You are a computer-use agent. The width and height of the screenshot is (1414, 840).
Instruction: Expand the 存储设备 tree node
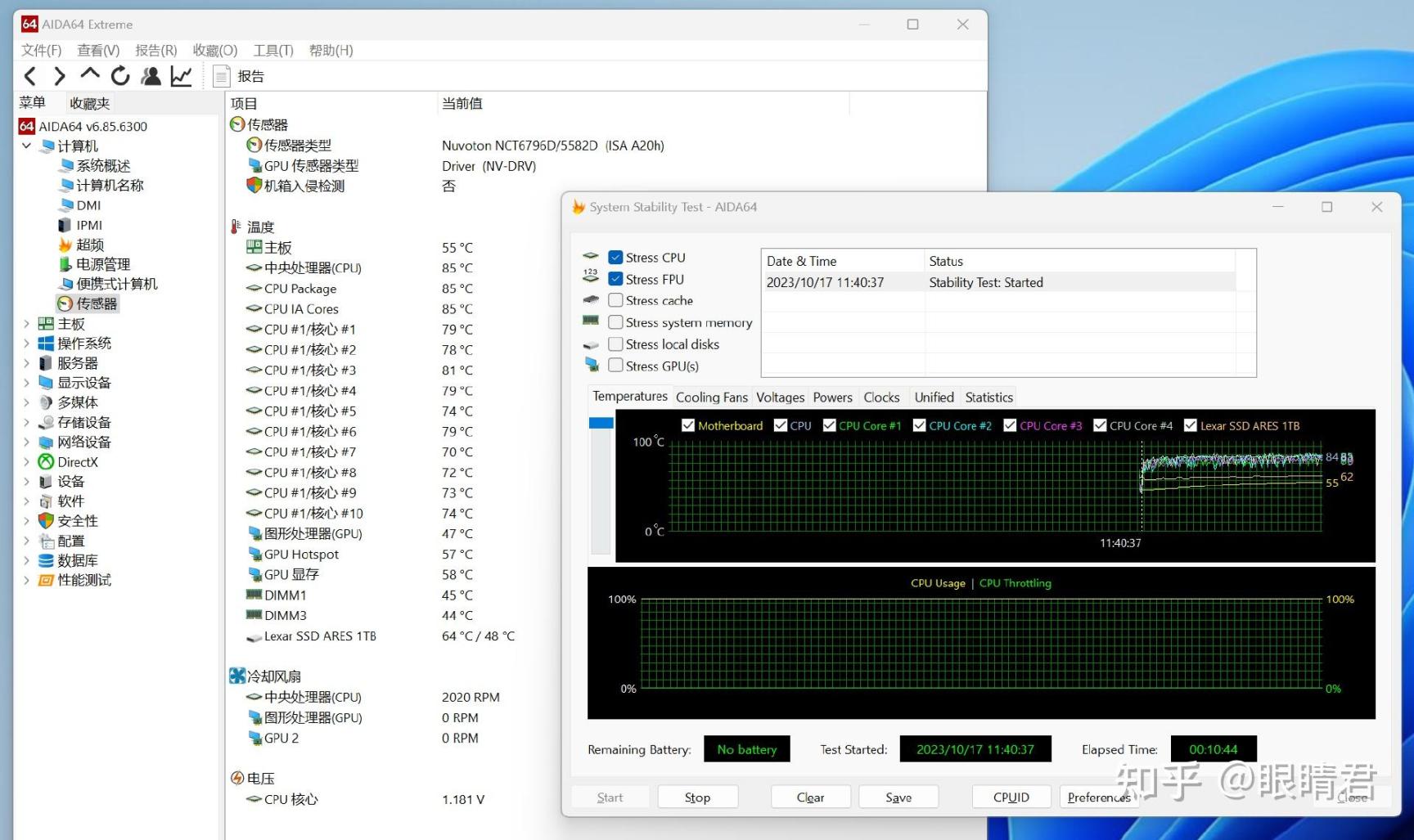click(26, 423)
